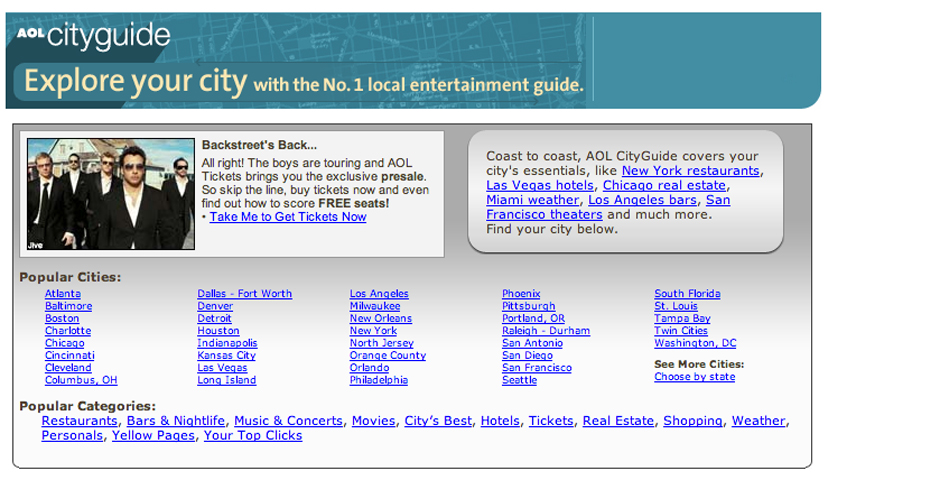Follow Take Me to Get Tickets Now link
This screenshot has height=480, width=940.
click(288, 217)
